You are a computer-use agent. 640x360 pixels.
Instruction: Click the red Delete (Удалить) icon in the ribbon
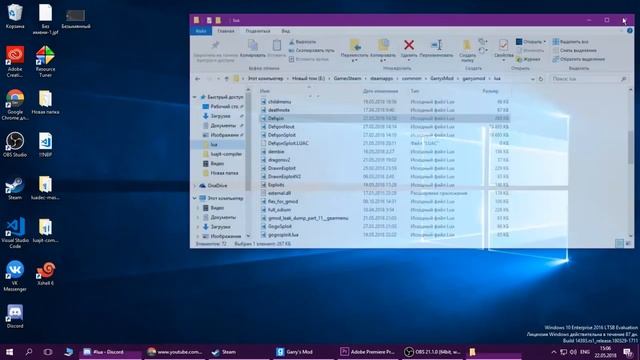(x=409, y=45)
